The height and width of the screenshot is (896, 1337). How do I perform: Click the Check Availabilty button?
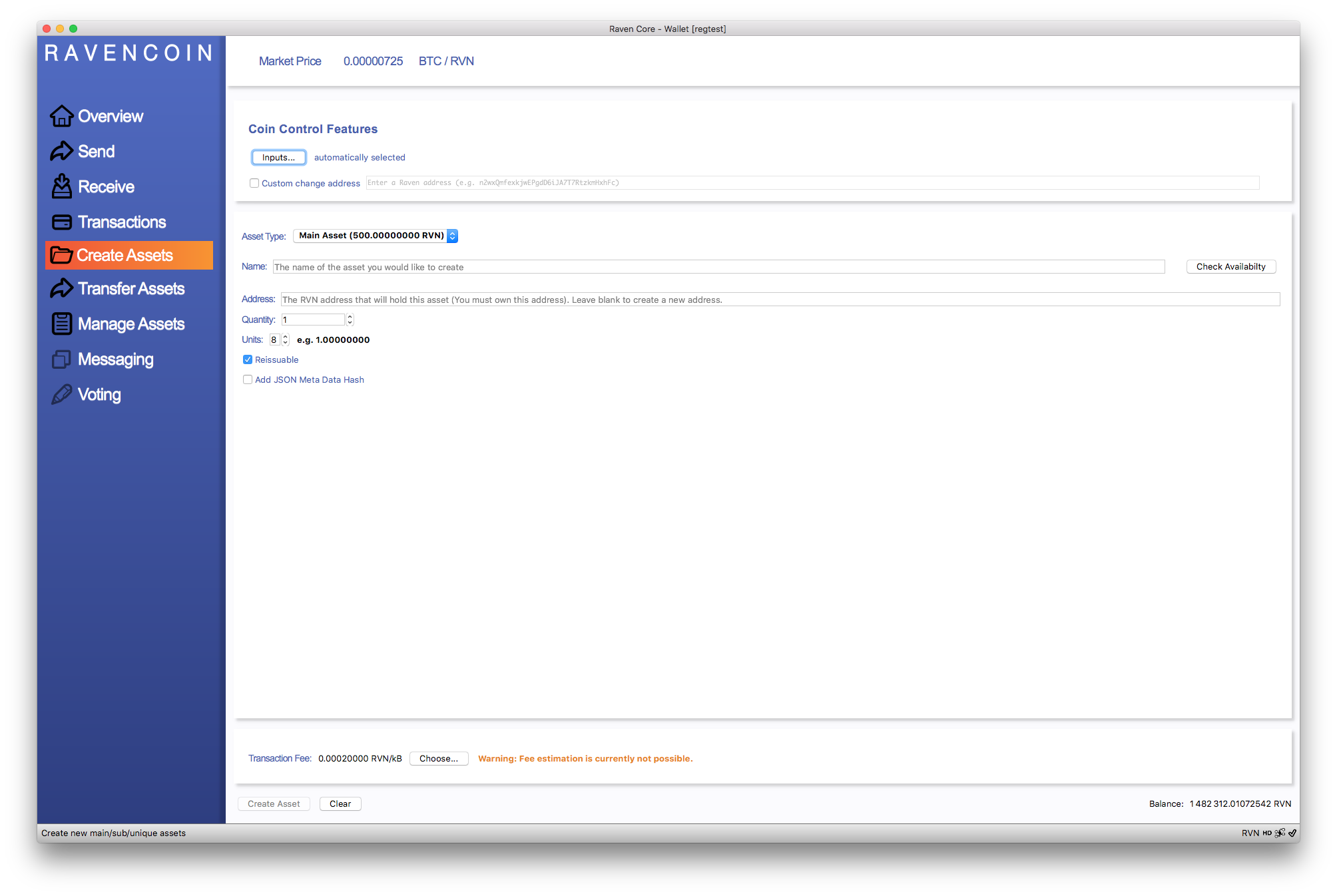[x=1230, y=266]
